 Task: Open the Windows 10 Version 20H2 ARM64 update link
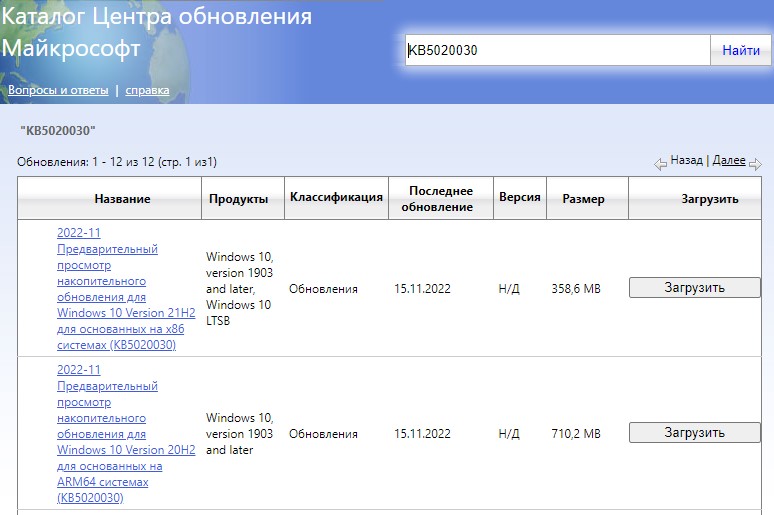click(126, 434)
